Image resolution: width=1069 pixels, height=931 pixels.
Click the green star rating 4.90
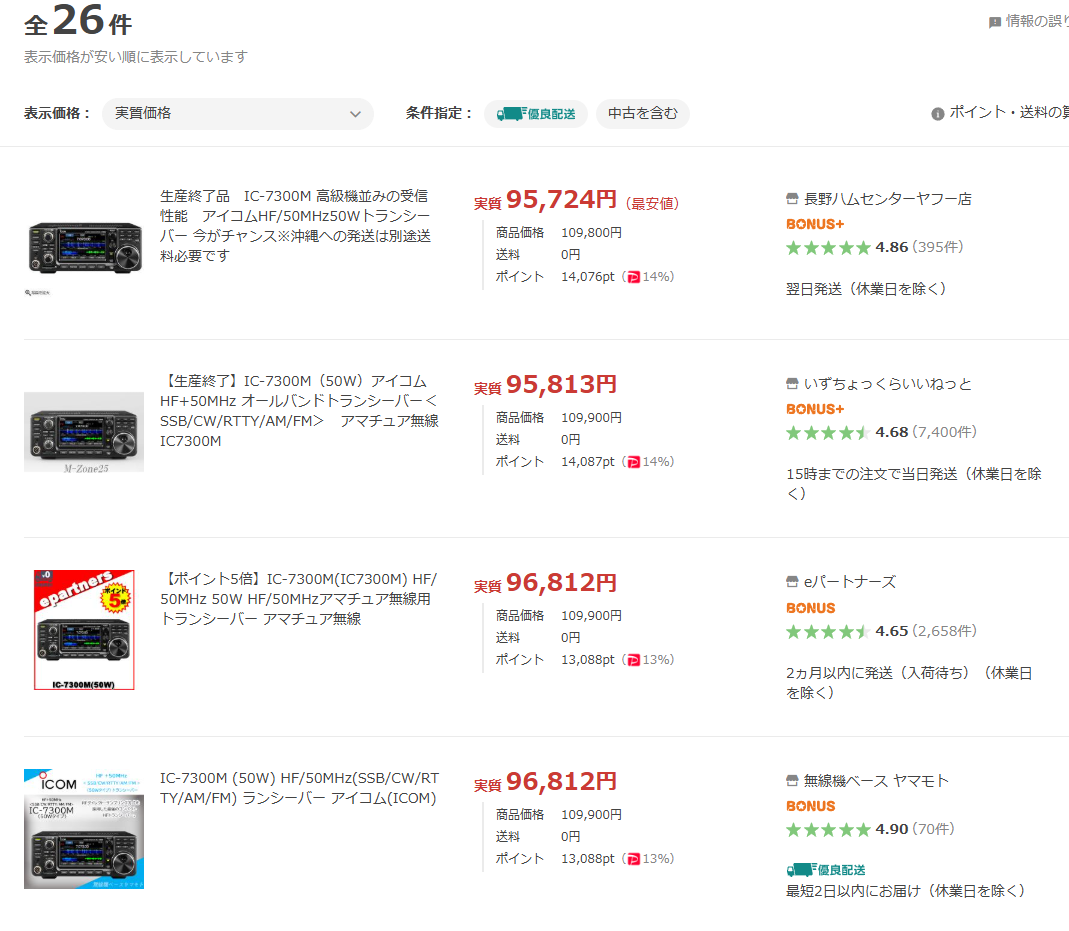point(828,829)
